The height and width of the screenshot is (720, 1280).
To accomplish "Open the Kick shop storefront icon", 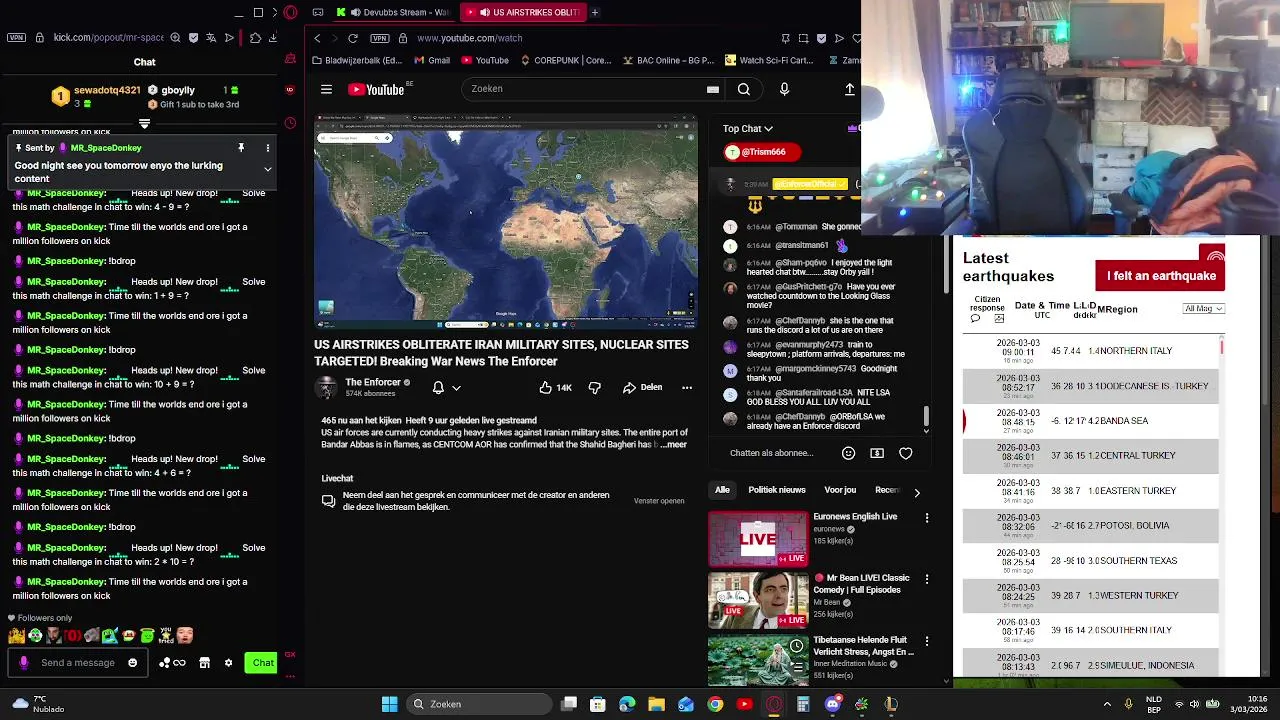I will point(204,663).
